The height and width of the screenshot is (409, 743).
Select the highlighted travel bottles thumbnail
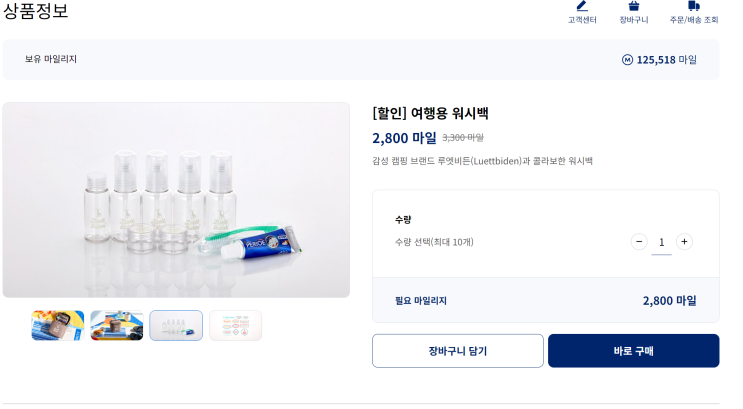click(x=176, y=325)
